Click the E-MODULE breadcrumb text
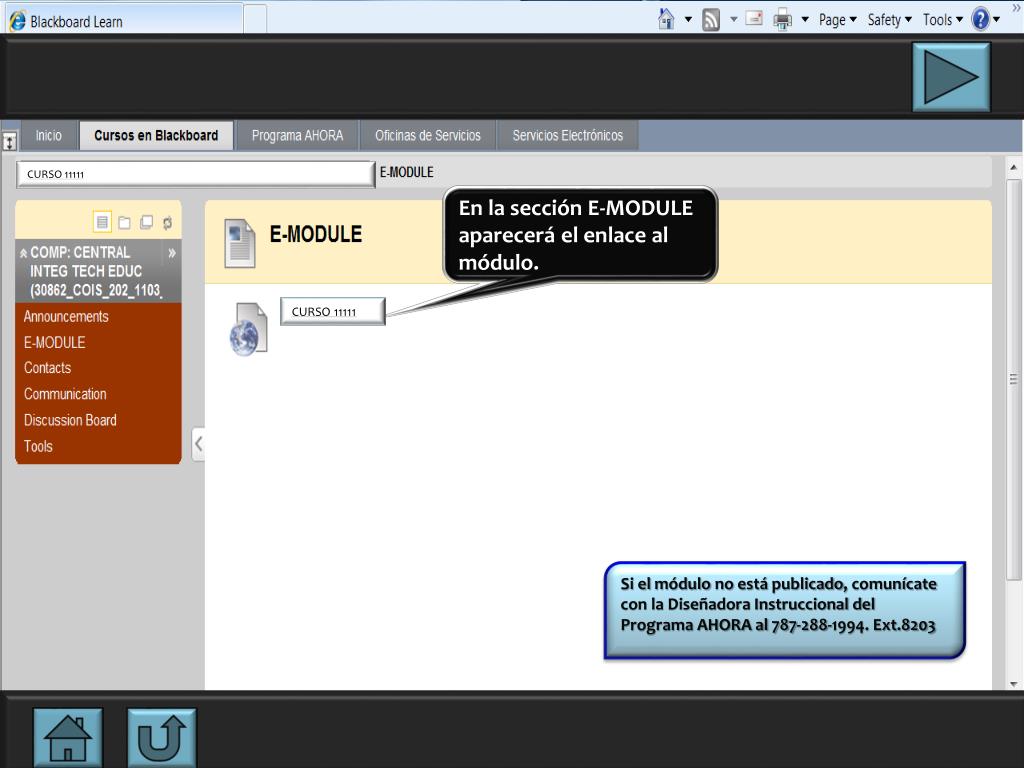The width and height of the screenshot is (1024, 768). point(407,172)
